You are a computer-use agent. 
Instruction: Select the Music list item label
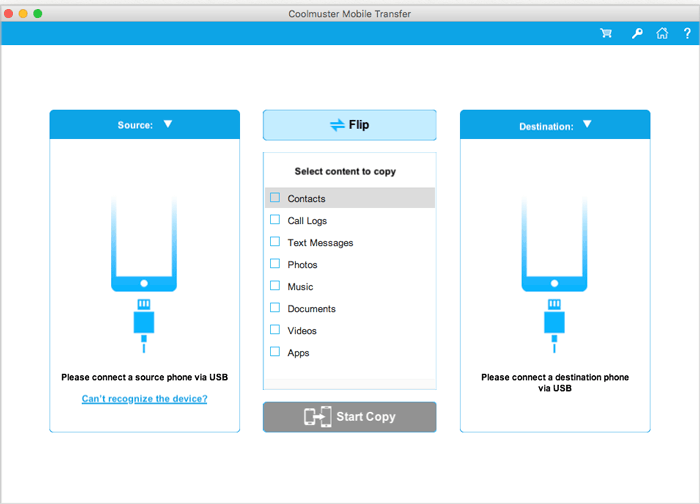pyautogui.click(x=300, y=287)
